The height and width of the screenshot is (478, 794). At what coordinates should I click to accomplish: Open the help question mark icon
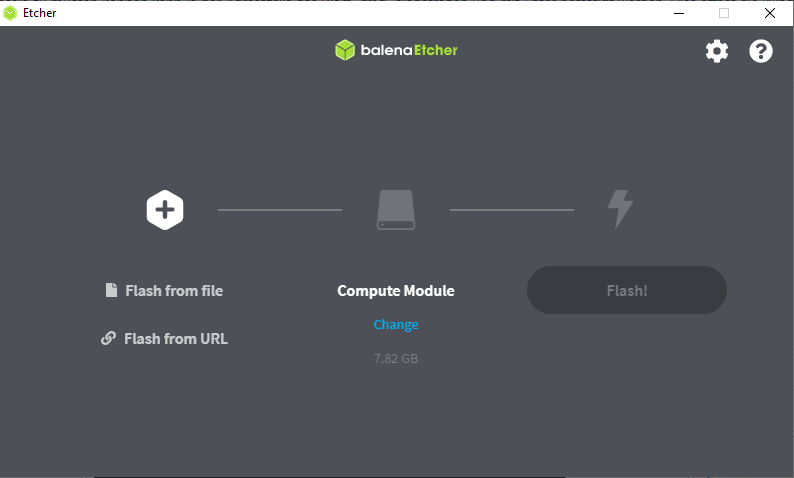pos(761,51)
